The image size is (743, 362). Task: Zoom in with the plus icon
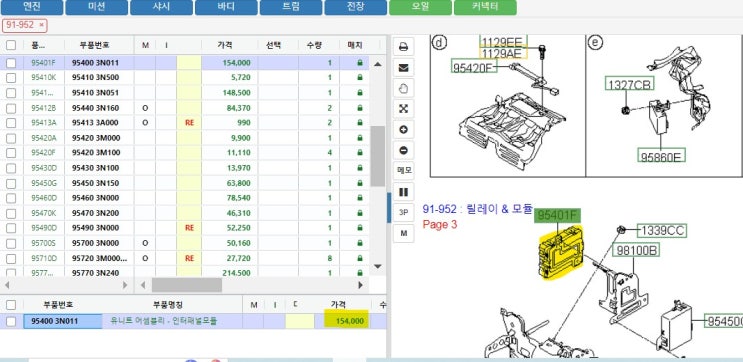pyautogui.click(x=403, y=130)
